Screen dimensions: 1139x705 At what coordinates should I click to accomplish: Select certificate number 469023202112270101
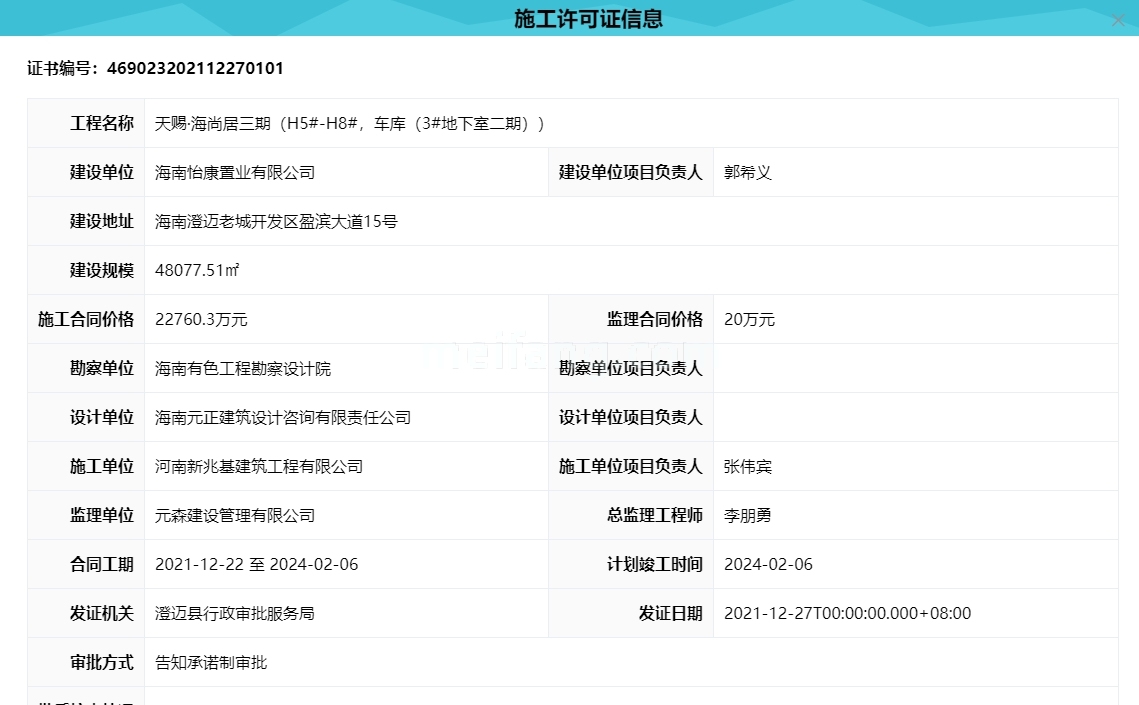(195, 68)
